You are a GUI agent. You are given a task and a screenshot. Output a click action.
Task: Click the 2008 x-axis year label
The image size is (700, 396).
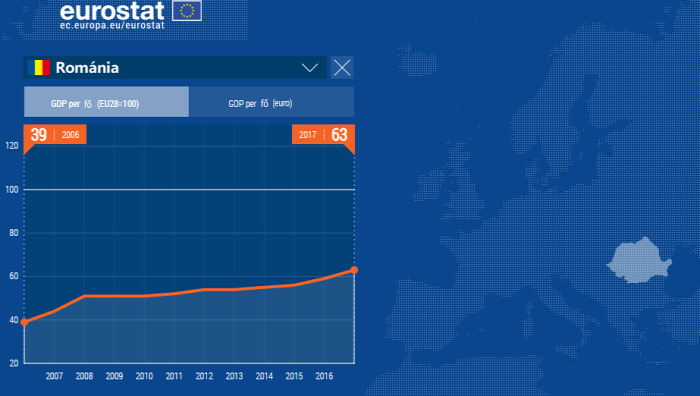84,376
